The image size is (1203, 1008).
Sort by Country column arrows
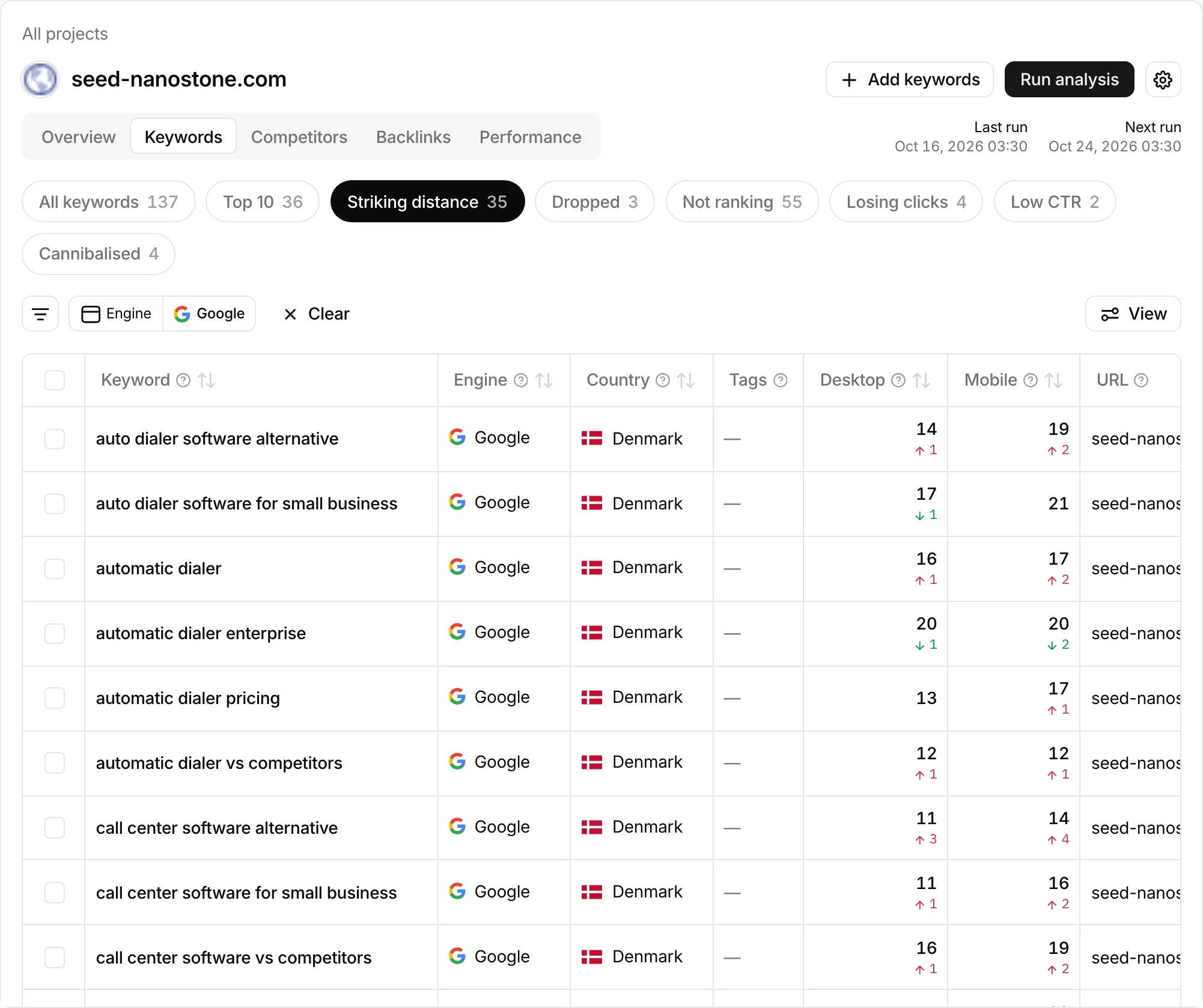tap(686, 380)
